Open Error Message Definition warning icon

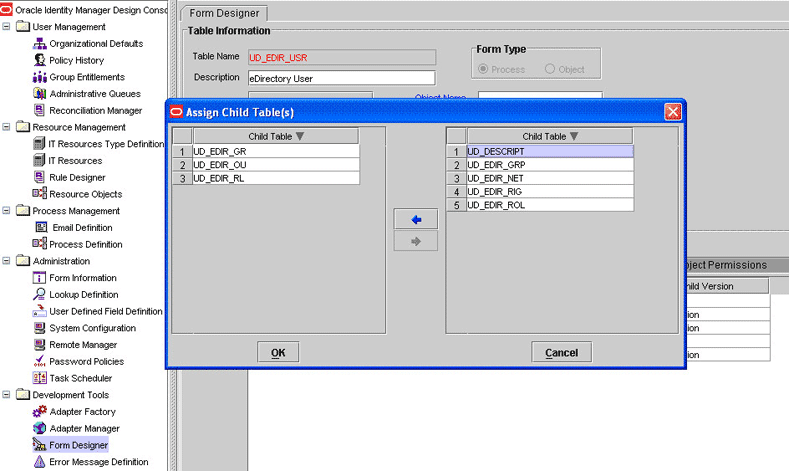click(x=39, y=461)
